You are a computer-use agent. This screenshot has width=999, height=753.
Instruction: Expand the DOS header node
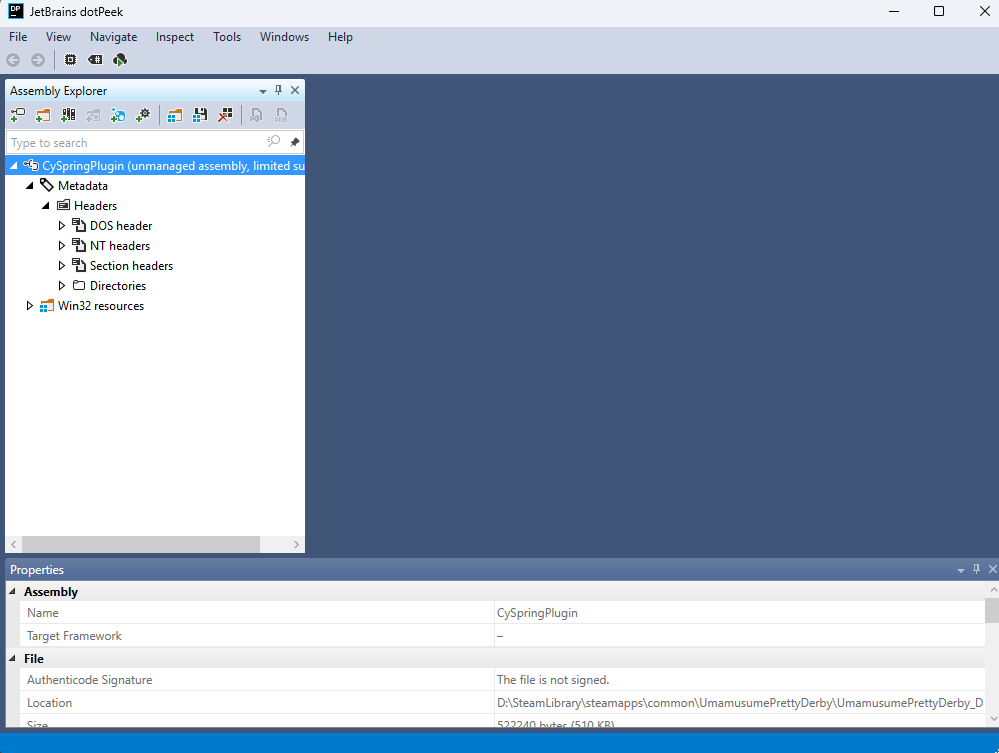coord(62,226)
